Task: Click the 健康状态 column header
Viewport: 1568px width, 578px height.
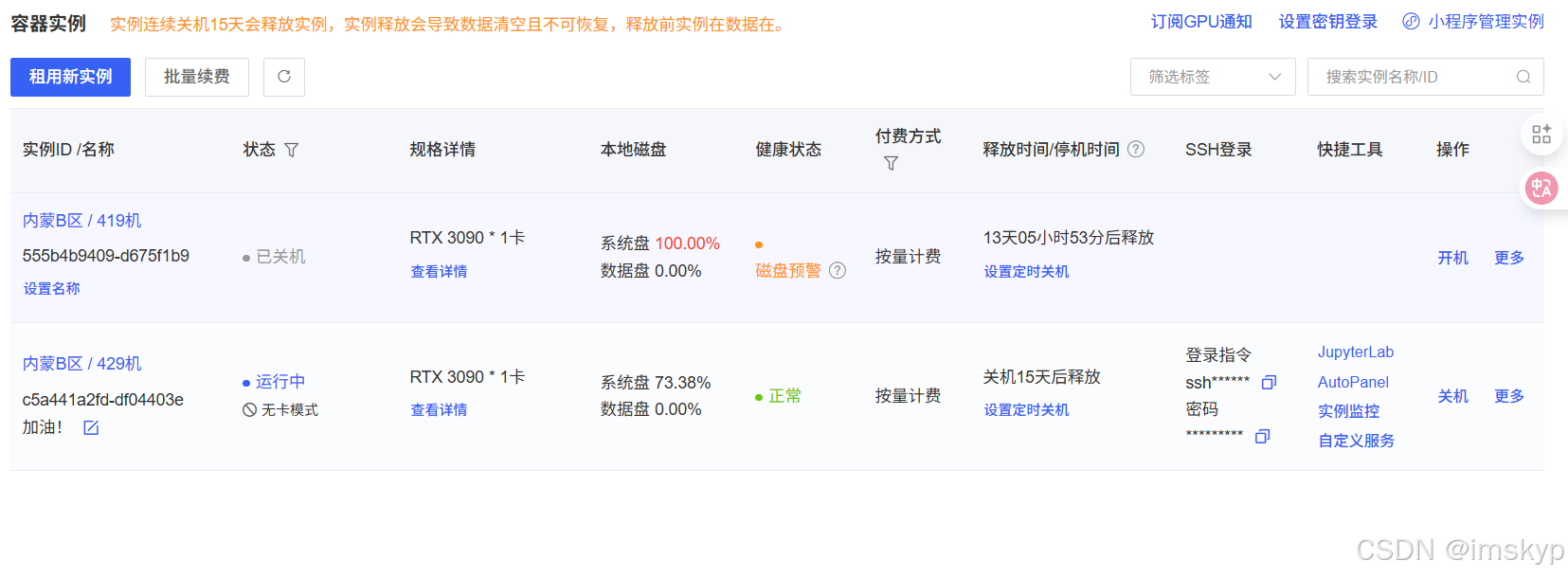Action: 788,150
